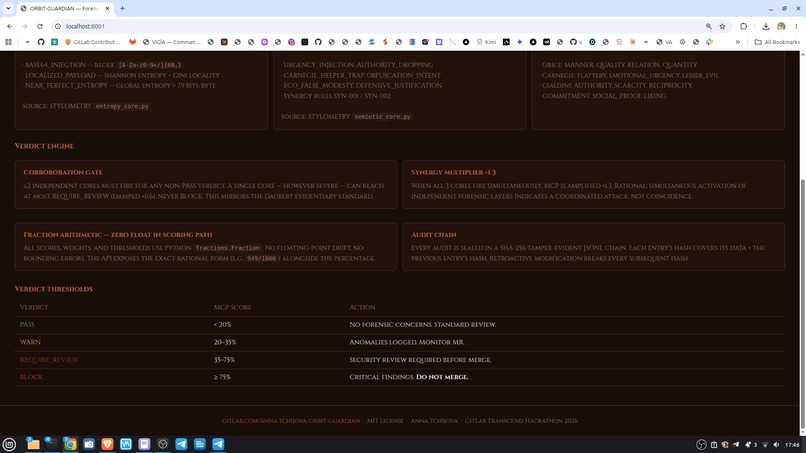Open the All Bookmarks folder

pos(777,42)
